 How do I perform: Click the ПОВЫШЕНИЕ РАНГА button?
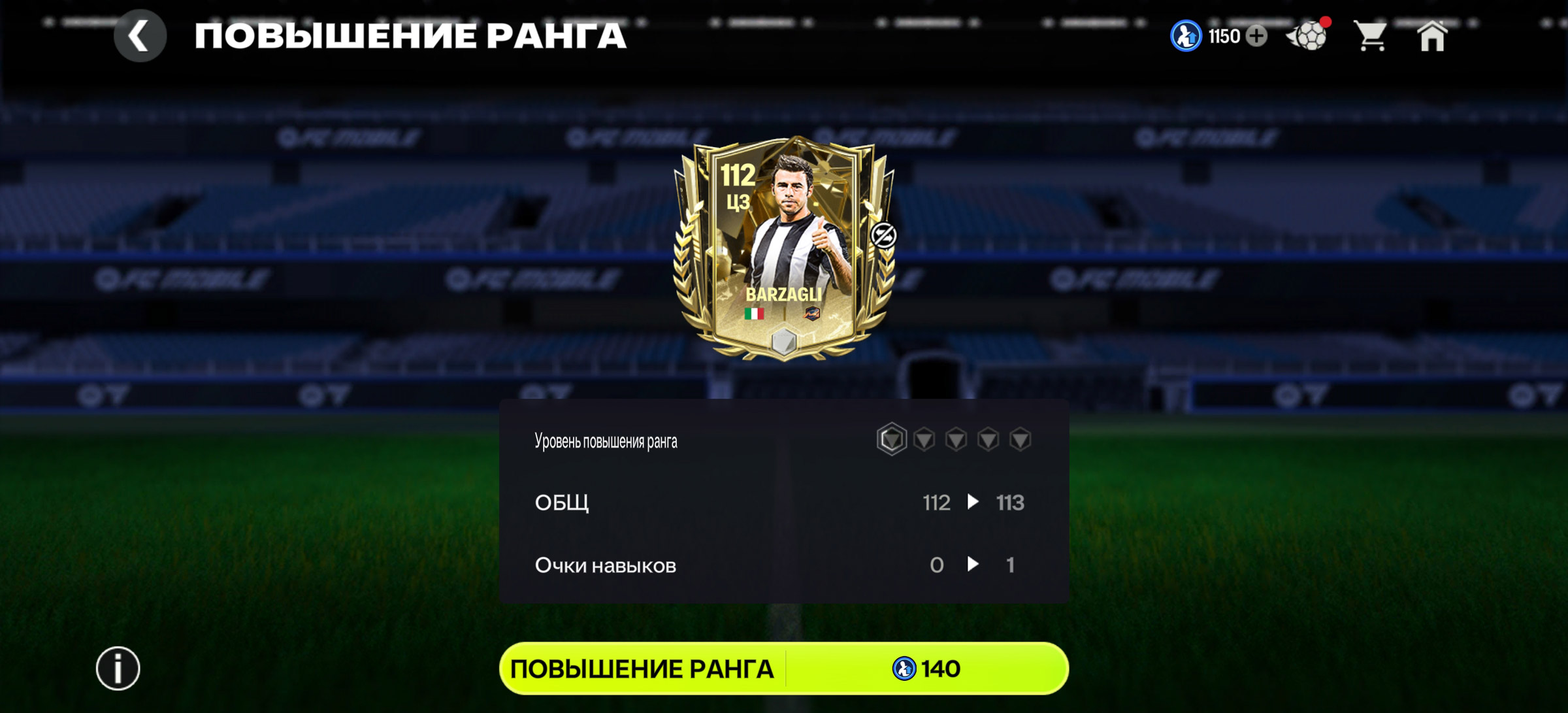(784, 668)
